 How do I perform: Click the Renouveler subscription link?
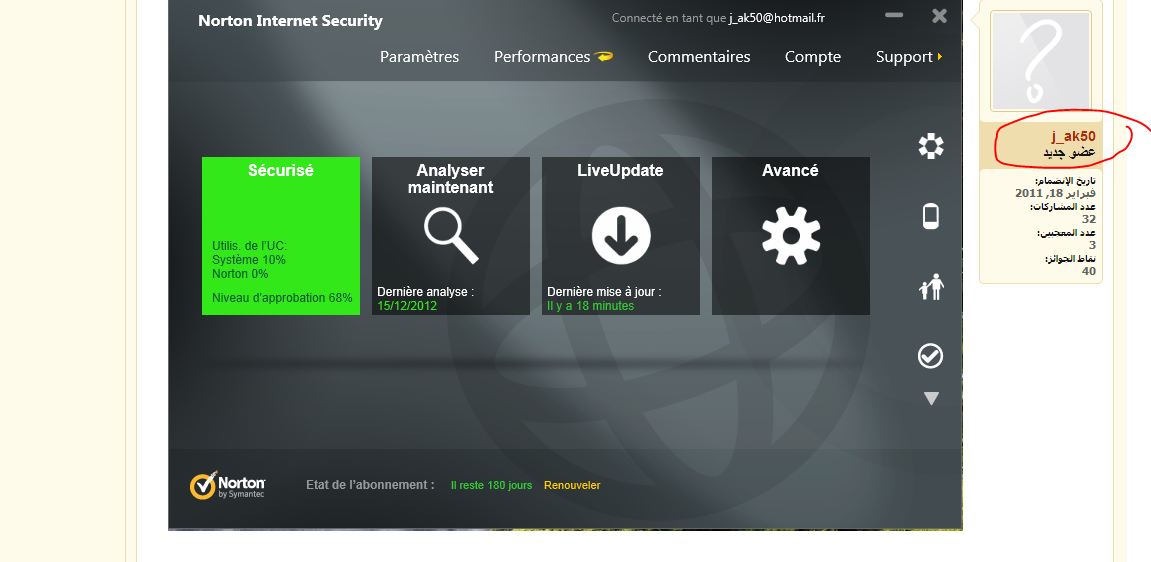pos(572,485)
